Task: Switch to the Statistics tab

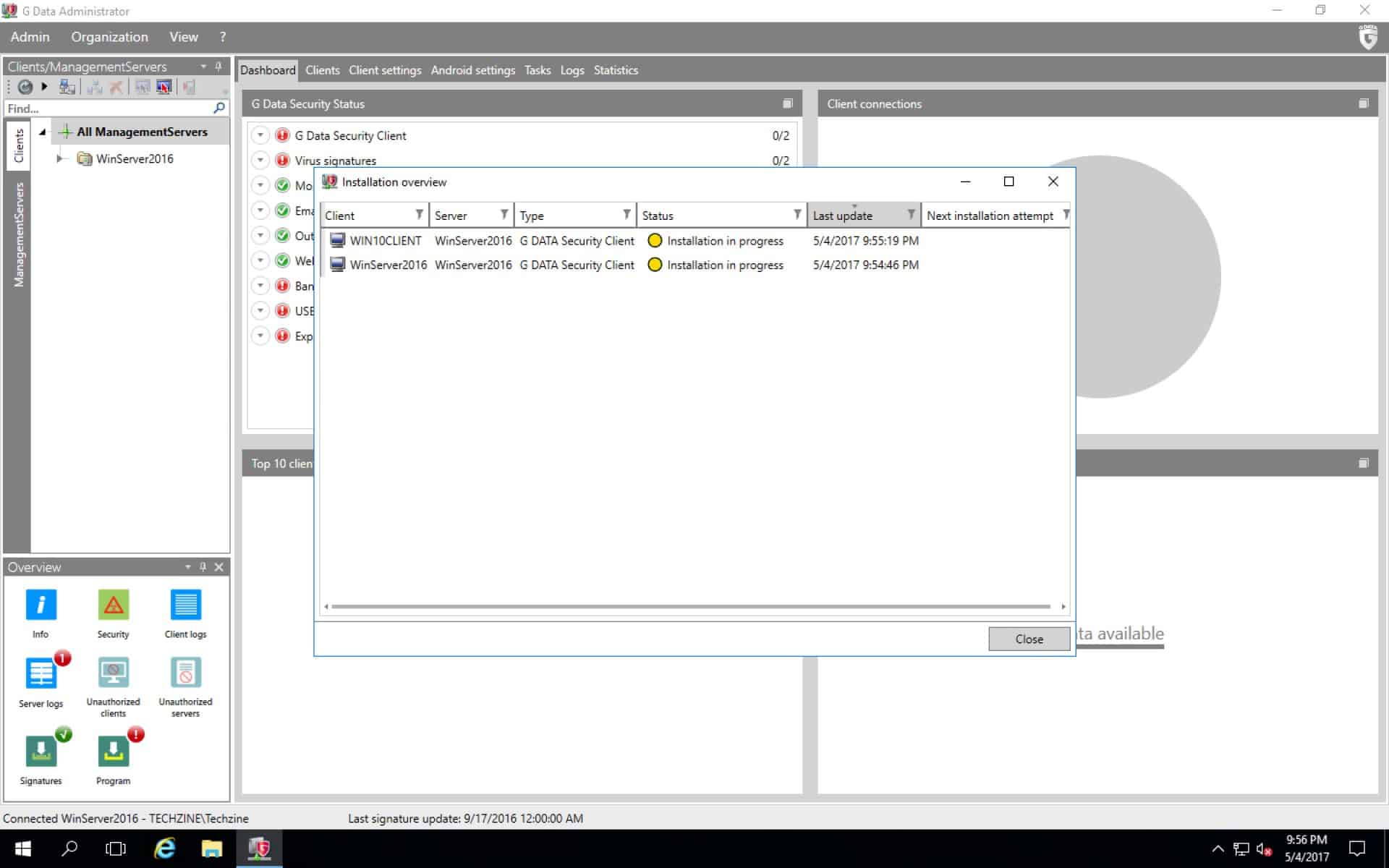Action: 616,70
